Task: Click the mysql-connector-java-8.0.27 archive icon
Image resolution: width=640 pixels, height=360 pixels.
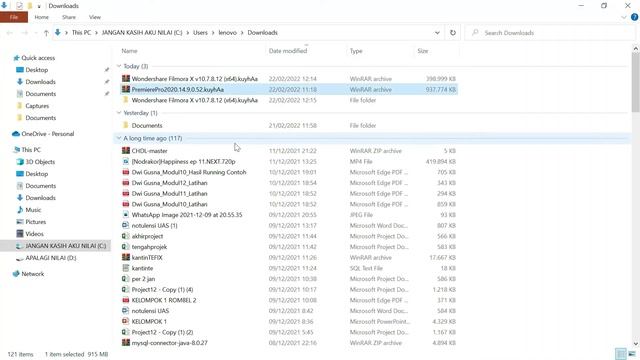Action: (x=126, y=343)
